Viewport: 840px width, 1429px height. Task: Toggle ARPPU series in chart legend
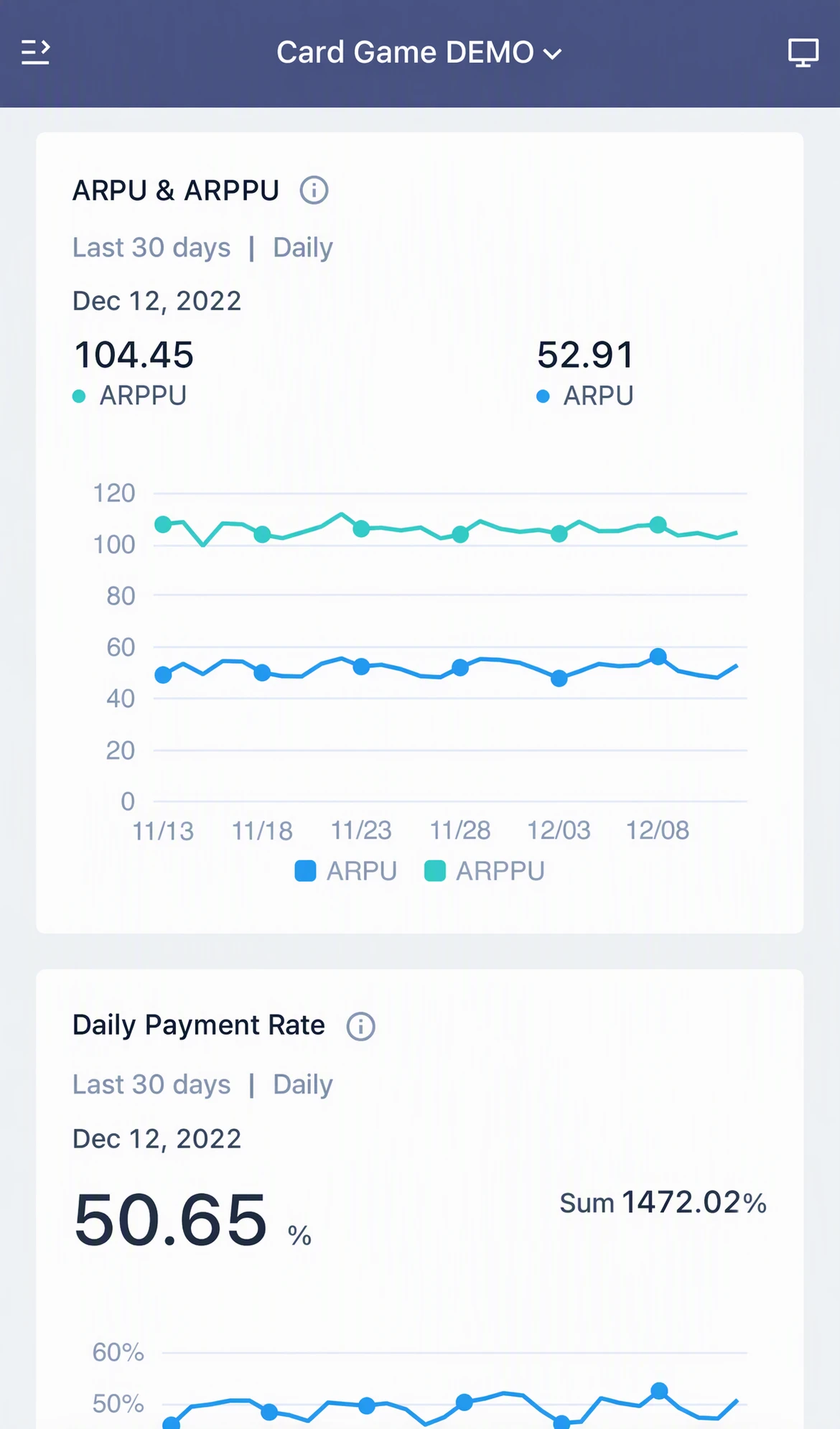click(485, 871)
